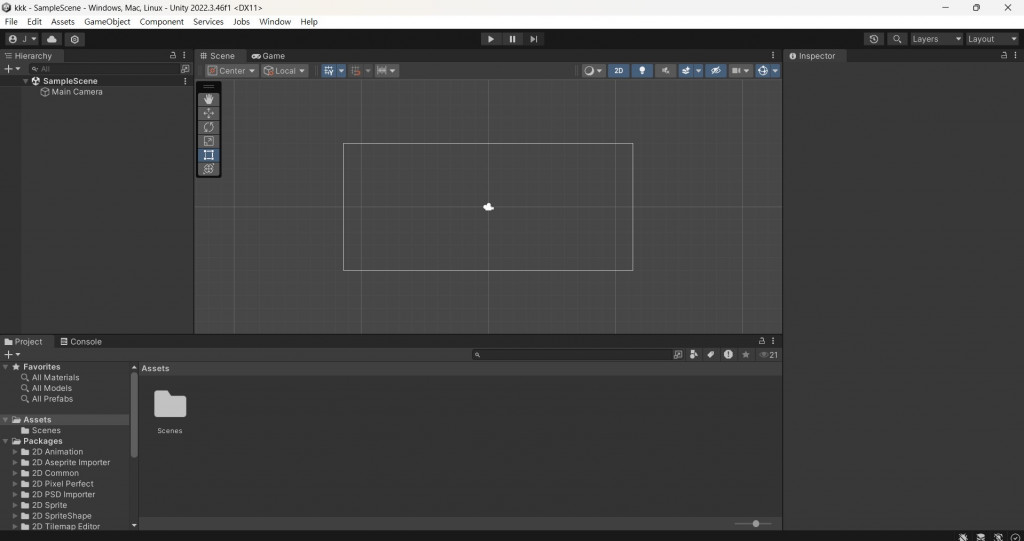The height and width of the screenshot is (541, 1024).
Task: Open account J dropdown
Action: click(x=22, y=39)
